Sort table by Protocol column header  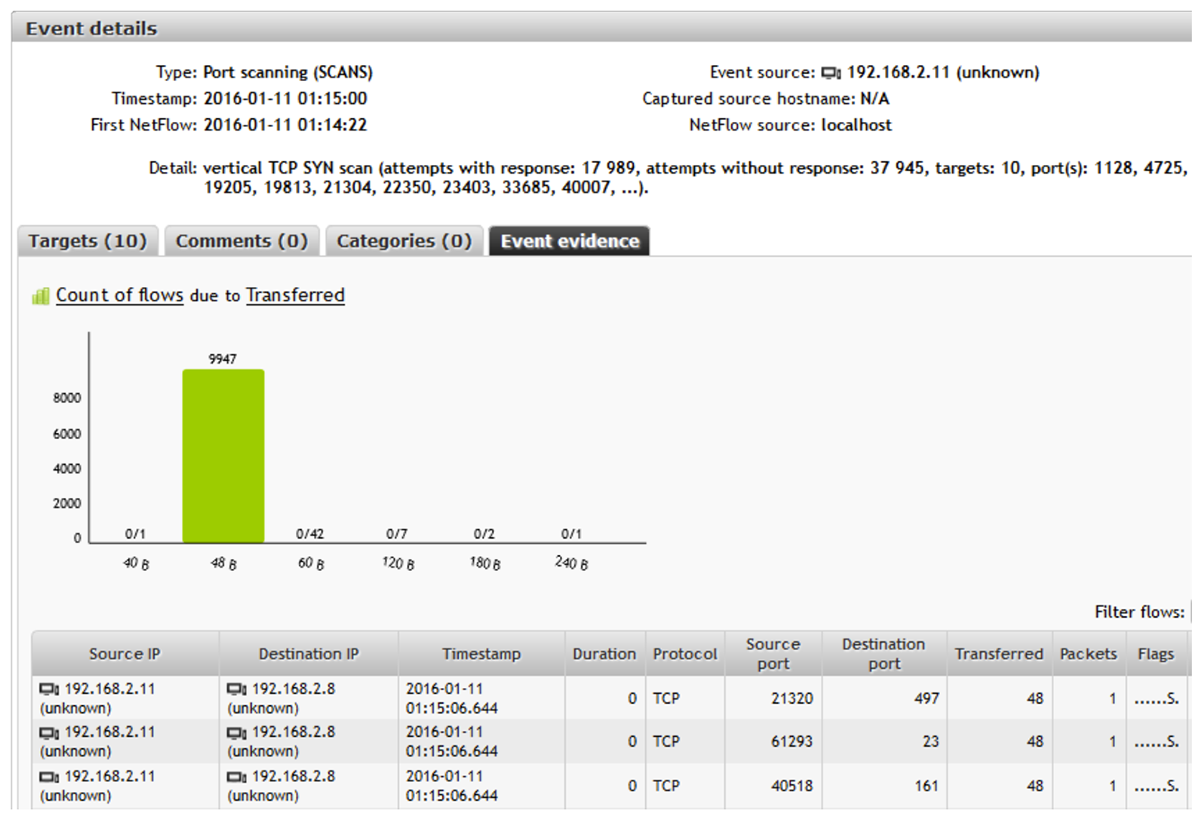point(685,654)
